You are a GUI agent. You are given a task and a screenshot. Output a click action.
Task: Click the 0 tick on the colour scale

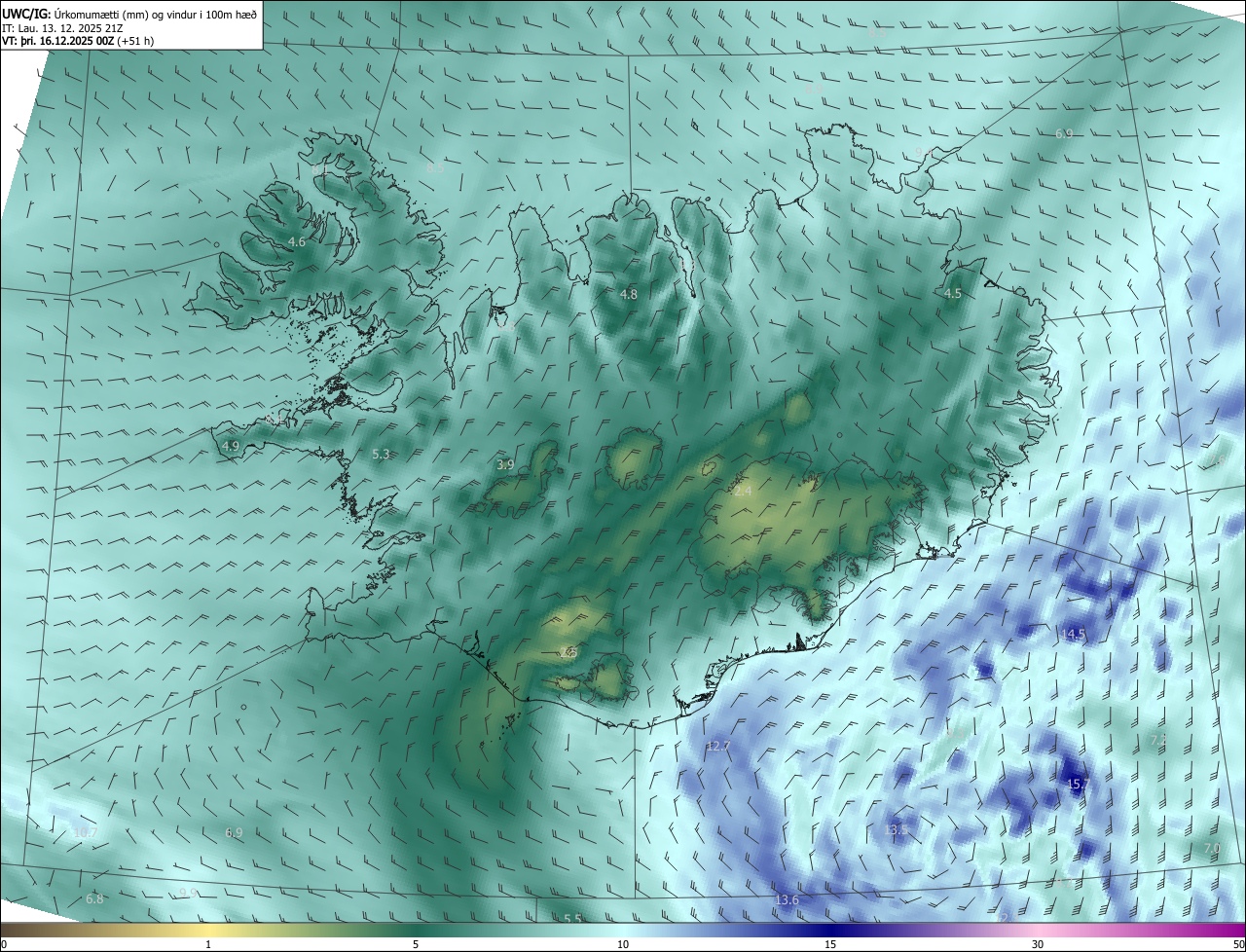3,944
